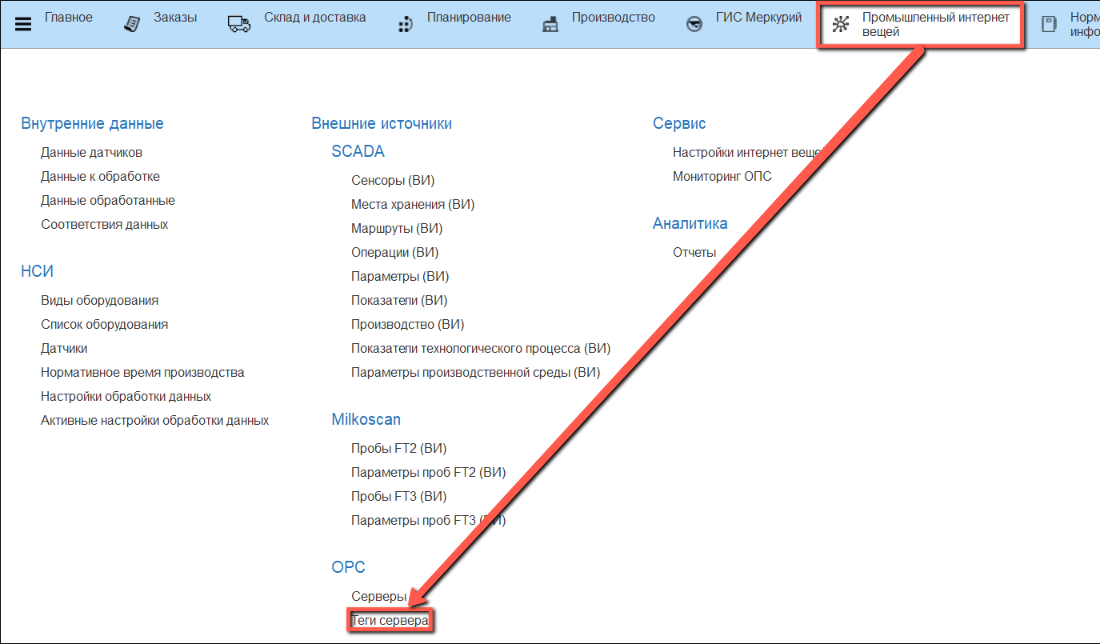Open OPC Серверы

point(379,596)
